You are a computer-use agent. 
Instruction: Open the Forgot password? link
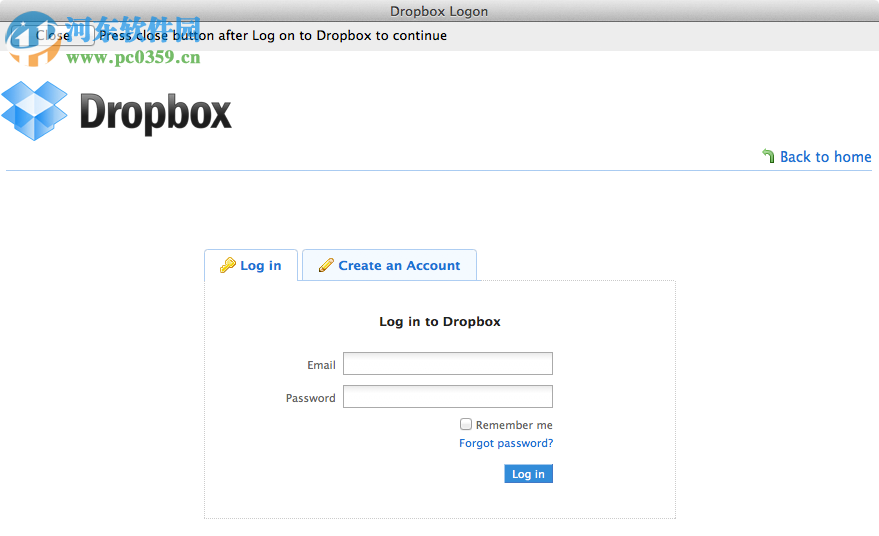coord(506,443)
